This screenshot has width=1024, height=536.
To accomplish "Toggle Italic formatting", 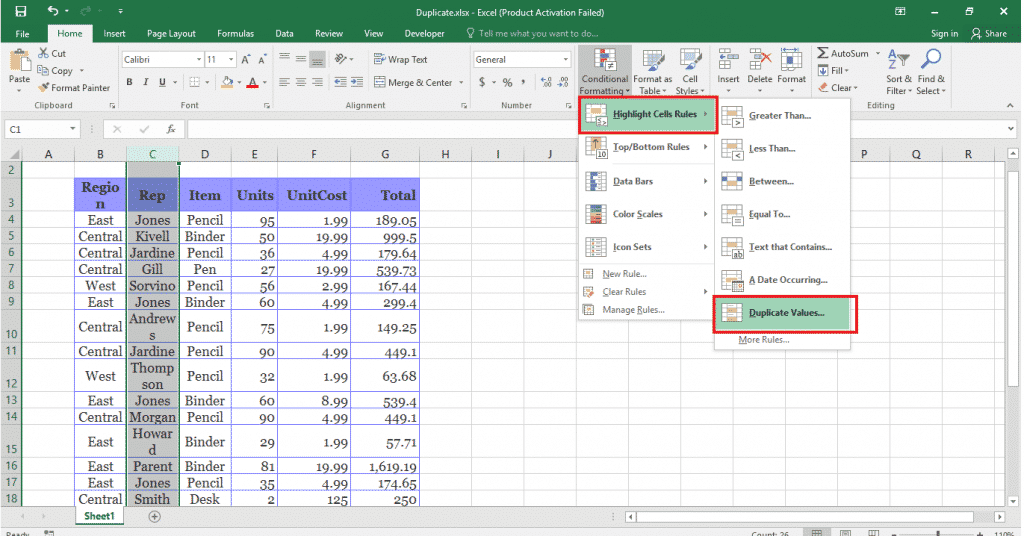I will [x=145, y=83].
